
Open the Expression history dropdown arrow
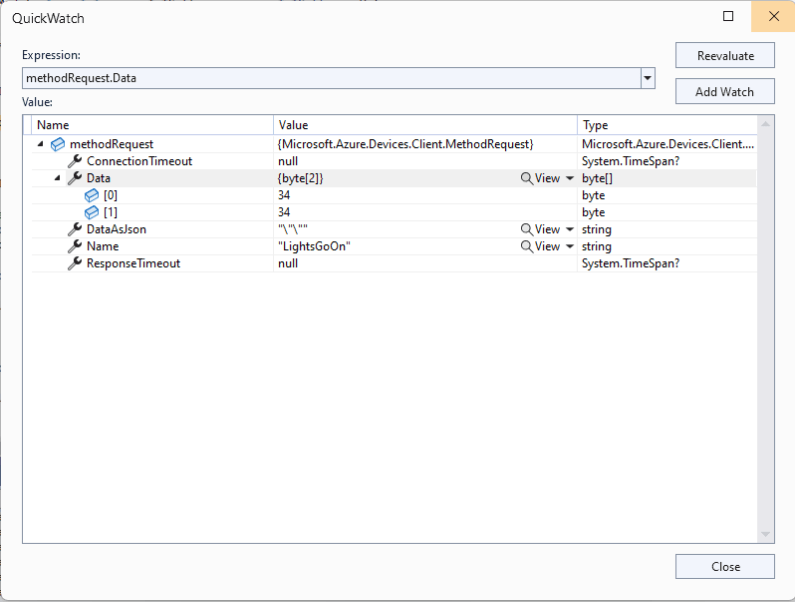pos(647,78)
